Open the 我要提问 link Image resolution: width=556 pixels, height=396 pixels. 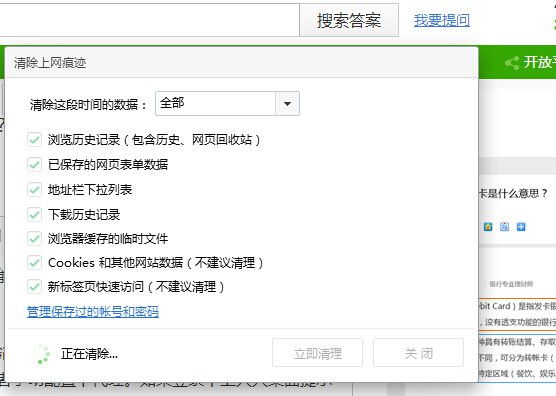click(442, 20)
